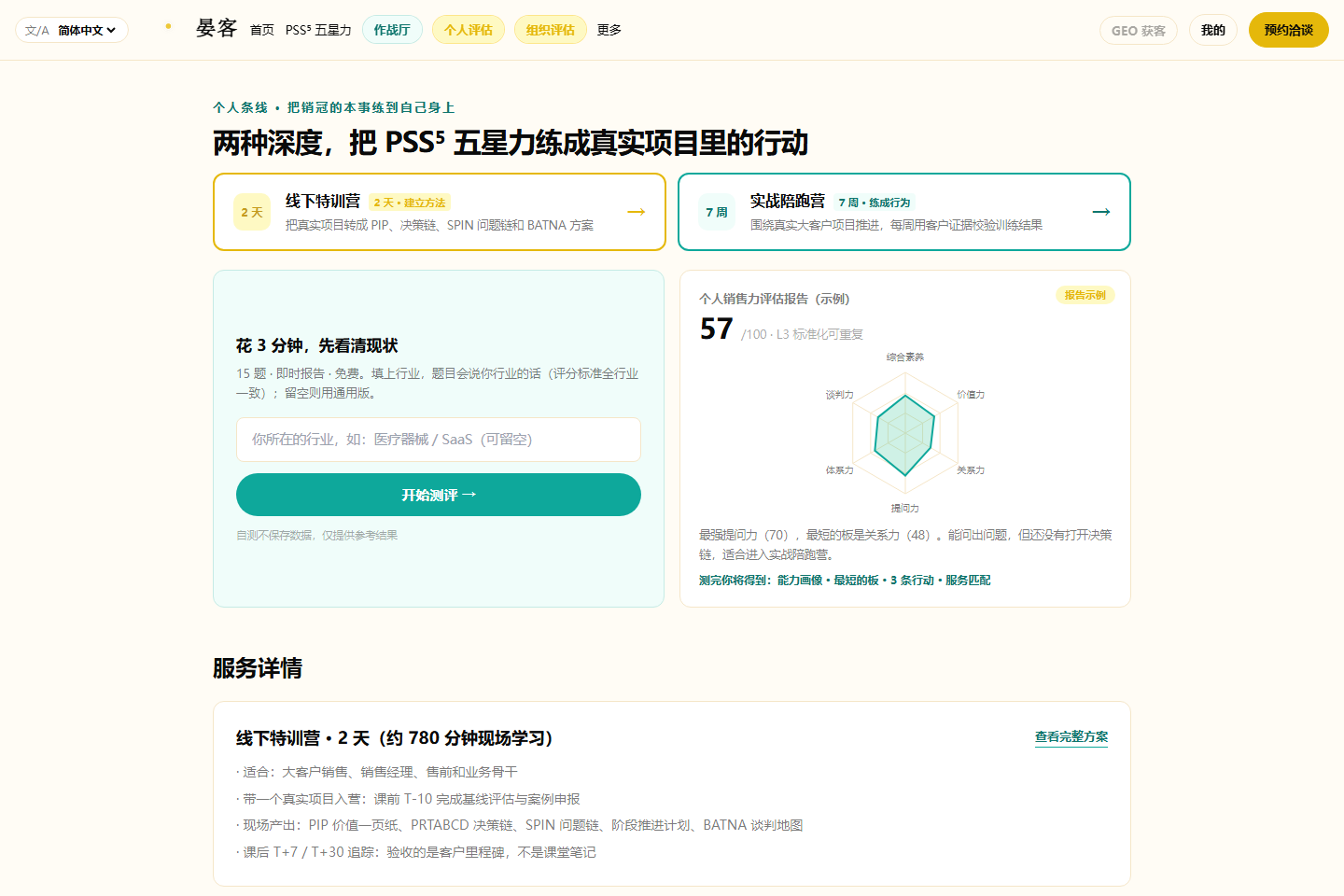Viewport: 1344px width, 896px height.
Task: Click the 关系力 radar axis label
Action: [971, 470]
